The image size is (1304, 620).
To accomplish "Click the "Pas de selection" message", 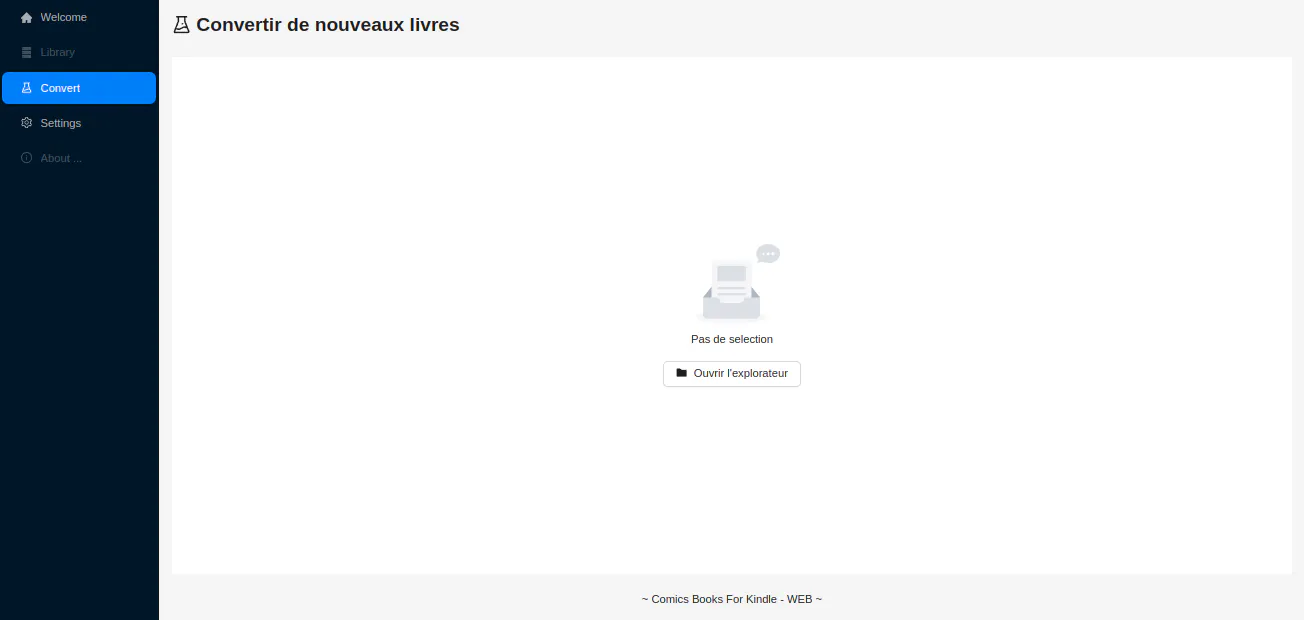I will click(732, 339).
